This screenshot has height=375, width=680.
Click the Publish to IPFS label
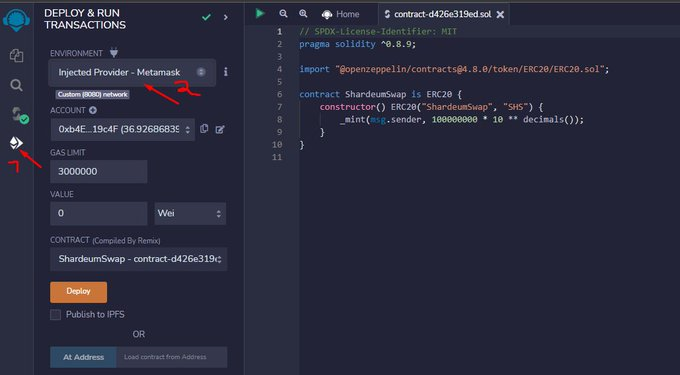coord(95,314)
